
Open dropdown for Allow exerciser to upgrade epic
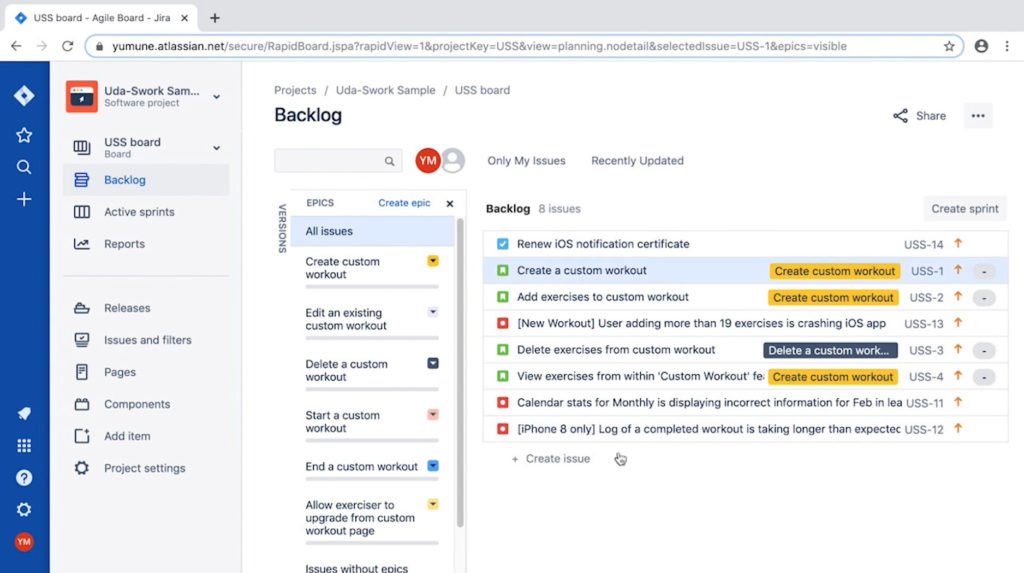(433, 504)
